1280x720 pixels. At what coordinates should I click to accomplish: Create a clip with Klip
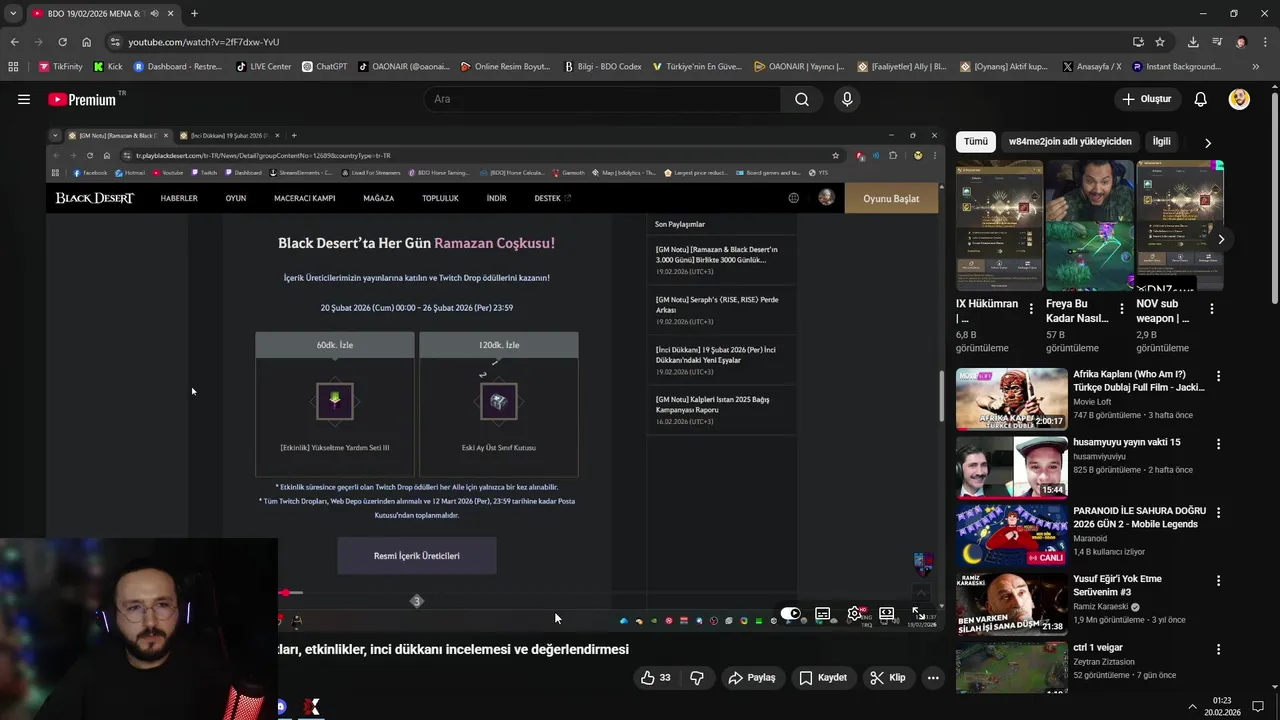tap(888, 678)
